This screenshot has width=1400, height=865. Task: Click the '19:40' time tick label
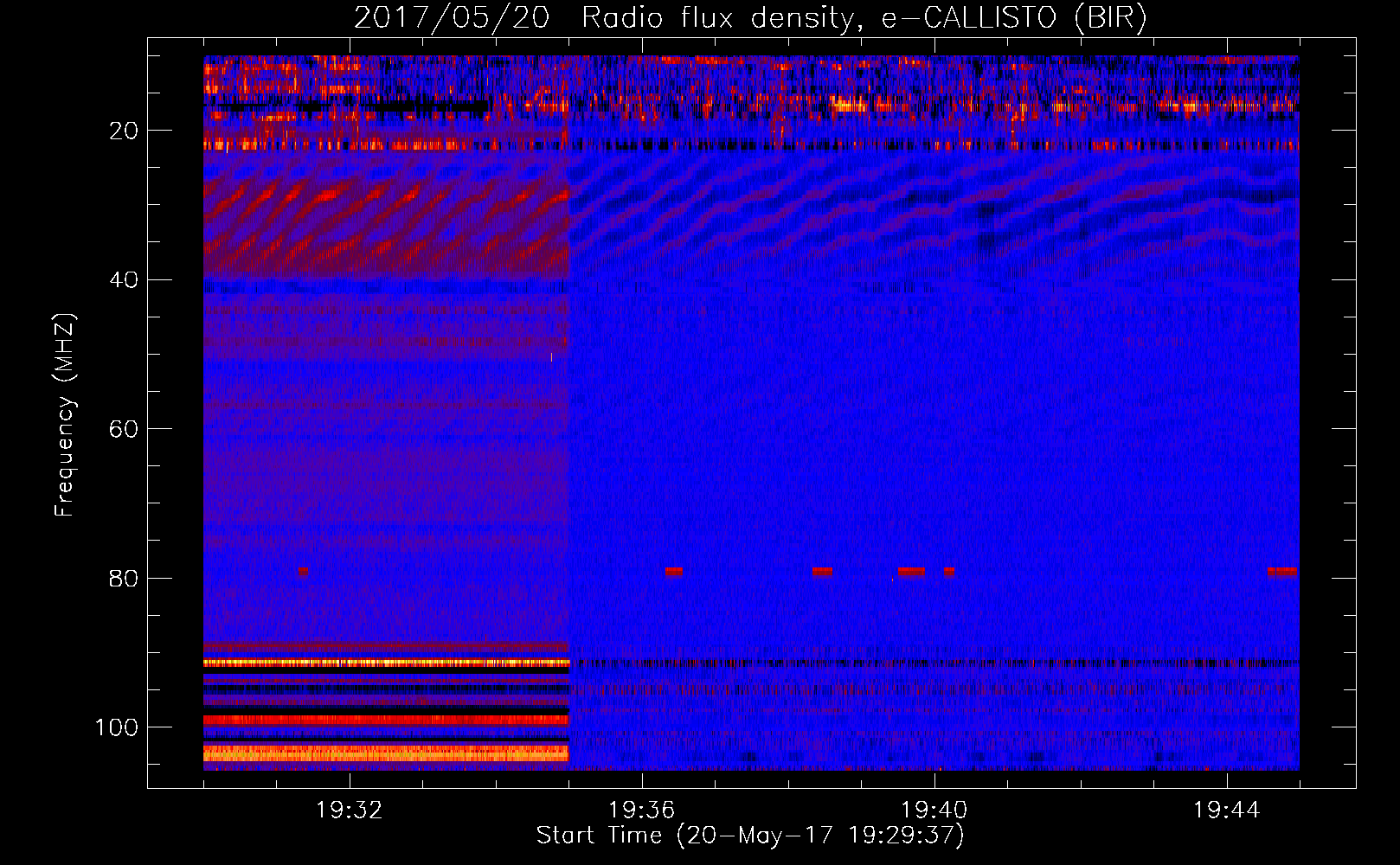click(x=934, y=811)
